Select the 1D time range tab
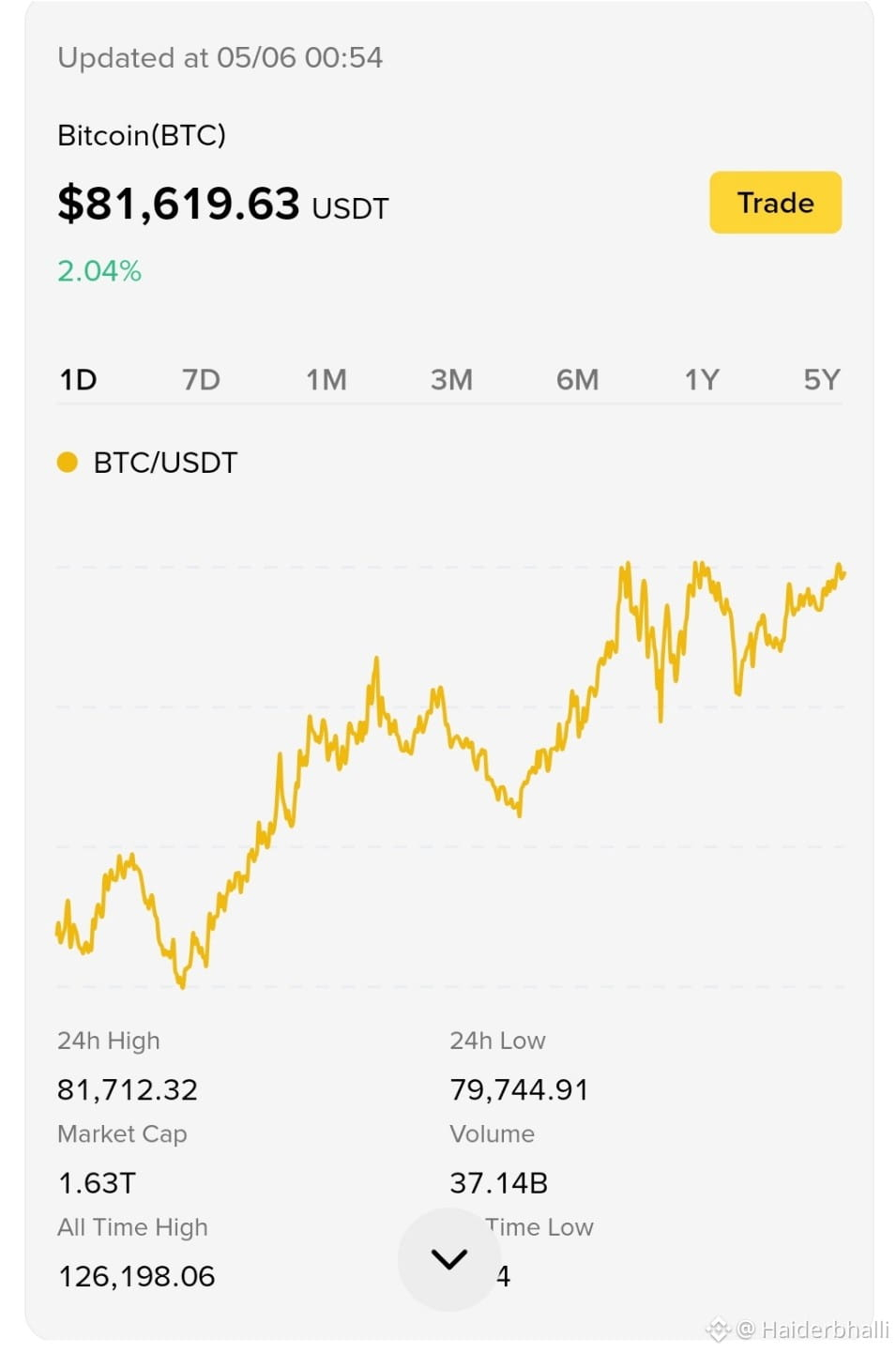Viewport: 896px width, 1353px height. [78, 380]
